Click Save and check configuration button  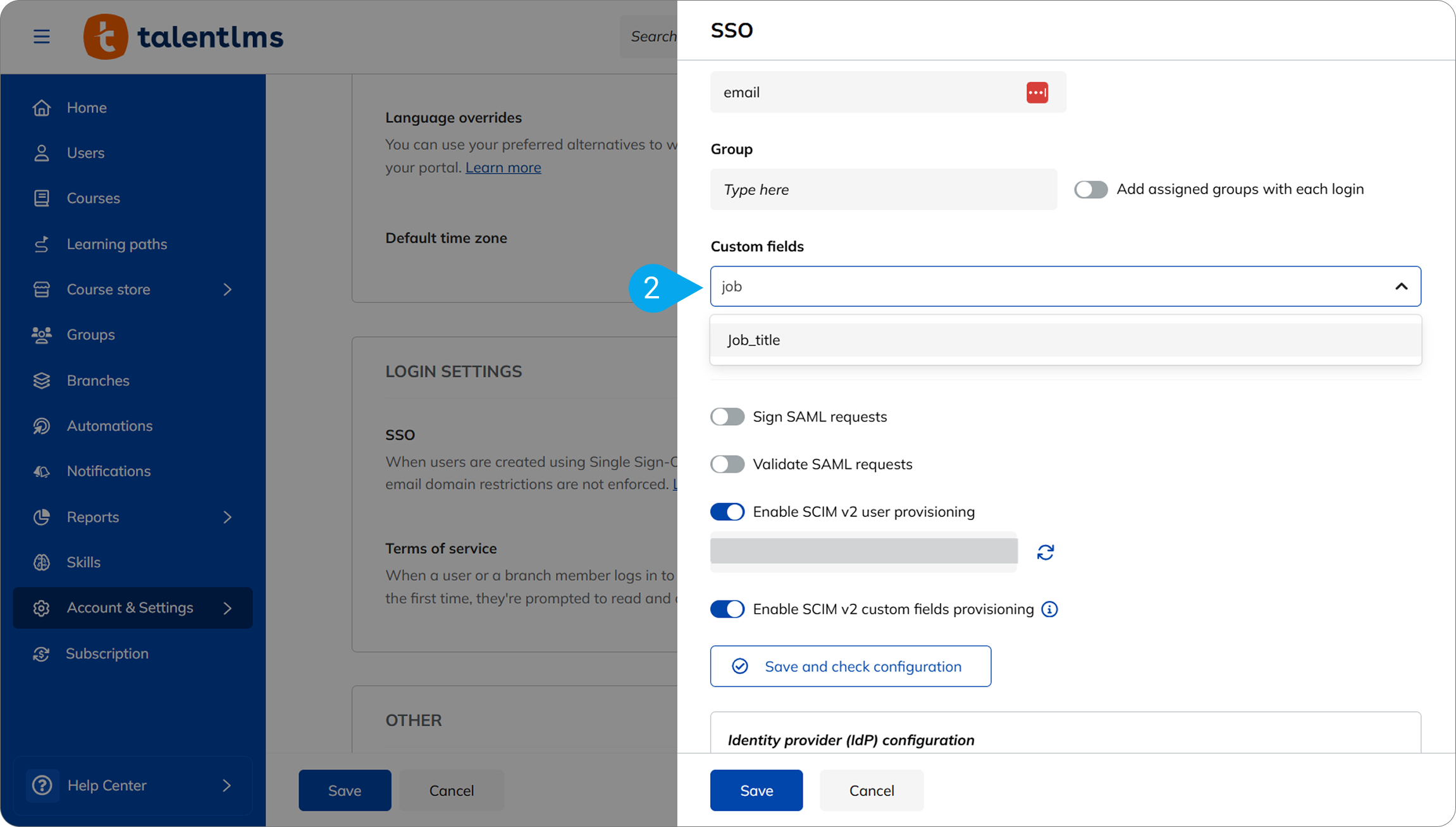850,666
